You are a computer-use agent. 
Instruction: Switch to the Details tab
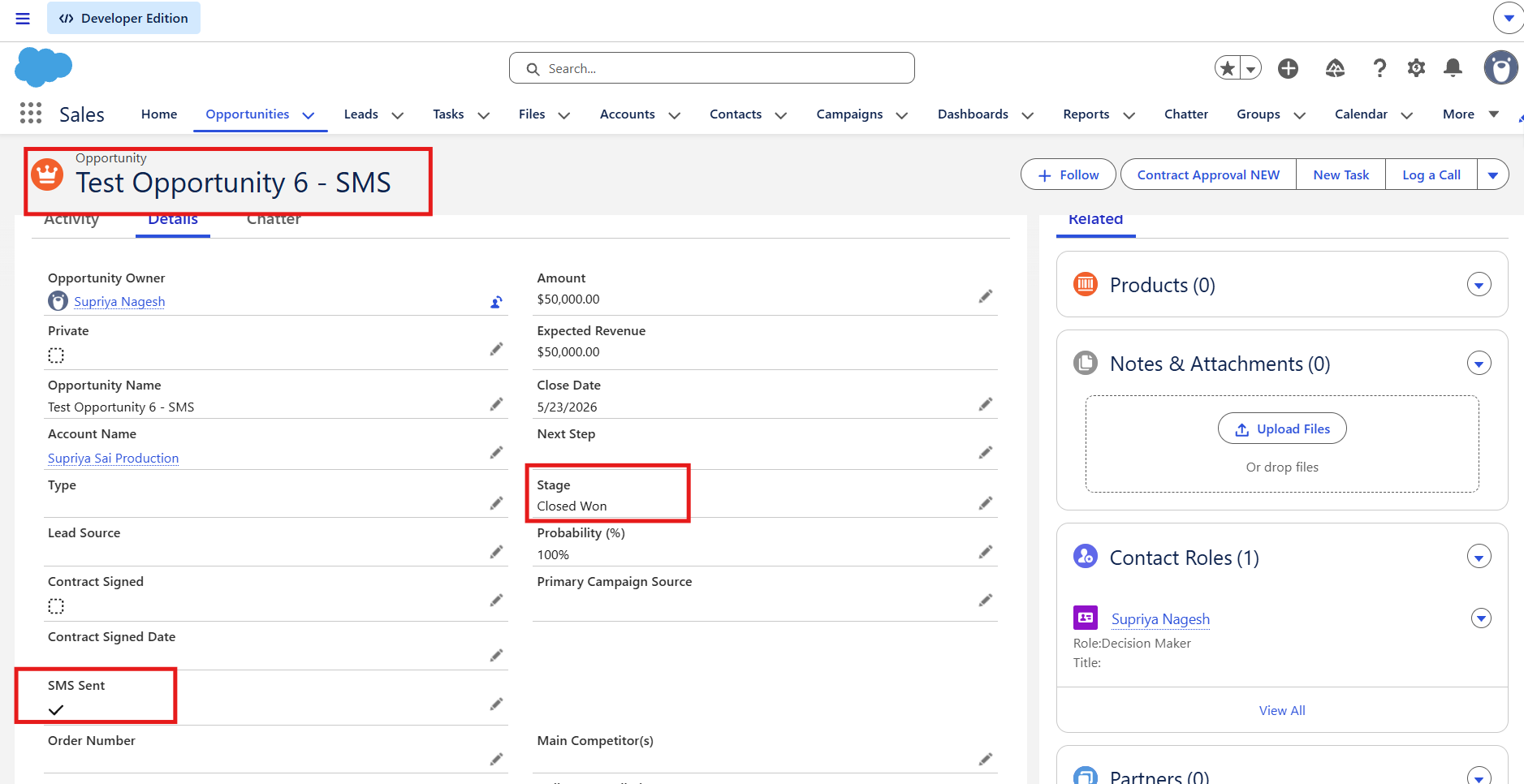pos(173,221)
